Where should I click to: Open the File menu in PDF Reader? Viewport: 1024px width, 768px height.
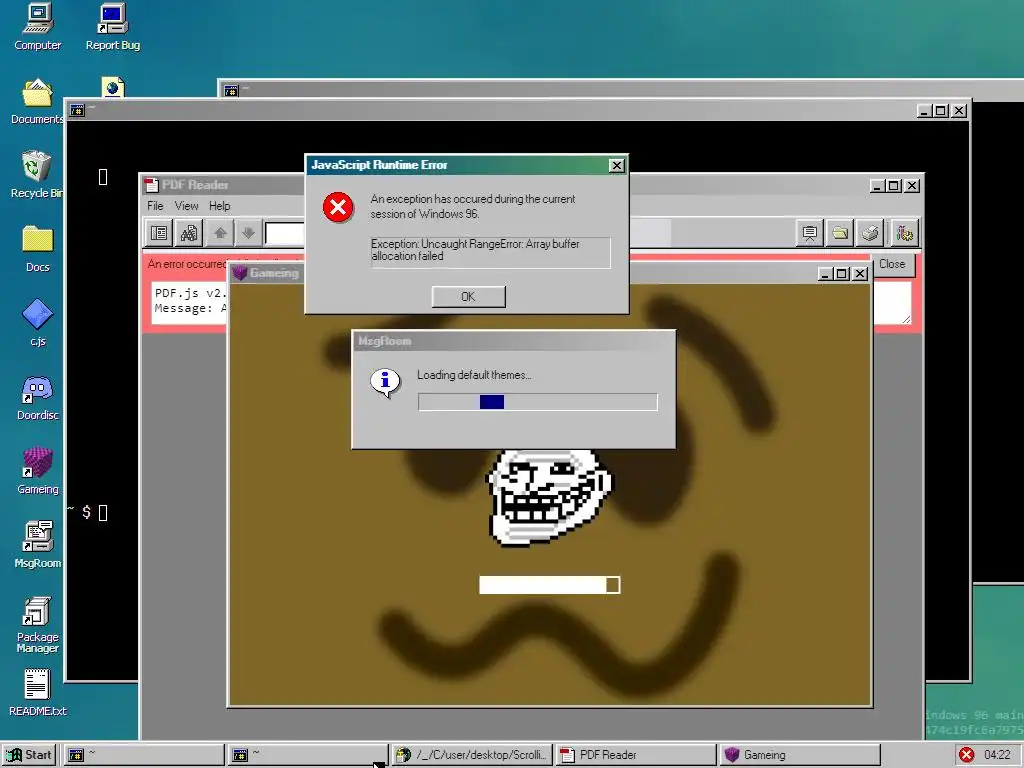tap(155, 206)
